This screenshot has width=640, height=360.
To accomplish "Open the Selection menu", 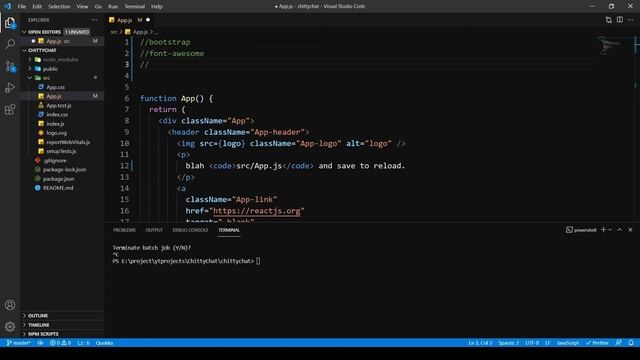I will (59, 7).
